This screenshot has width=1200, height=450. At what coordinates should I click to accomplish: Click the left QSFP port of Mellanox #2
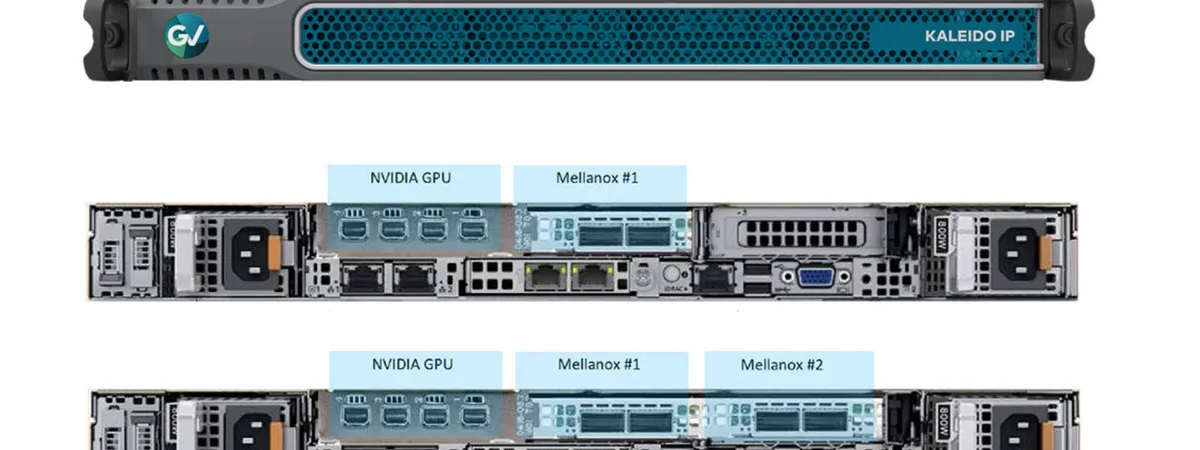tap(777, 421)
